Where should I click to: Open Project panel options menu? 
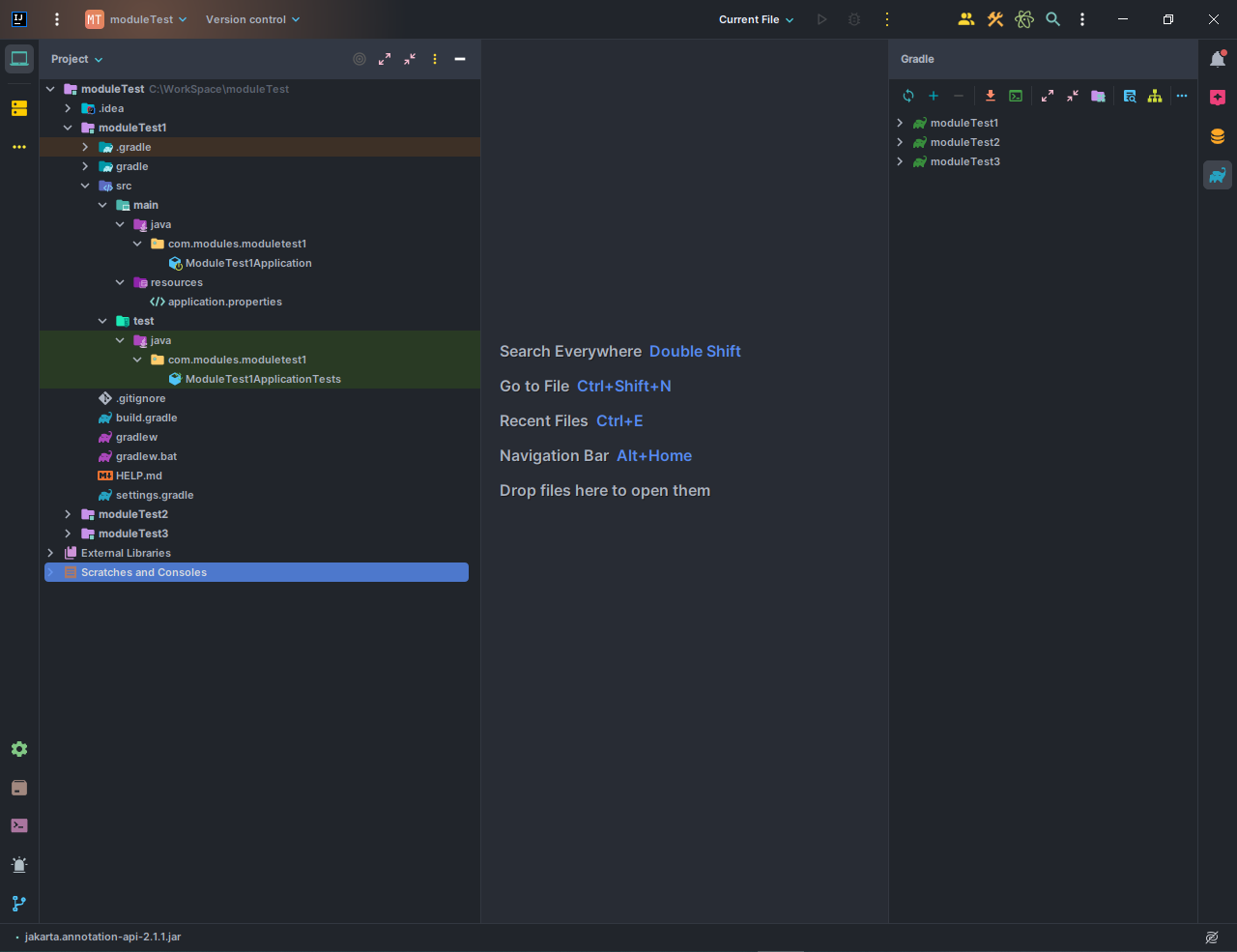coord(435,59)
